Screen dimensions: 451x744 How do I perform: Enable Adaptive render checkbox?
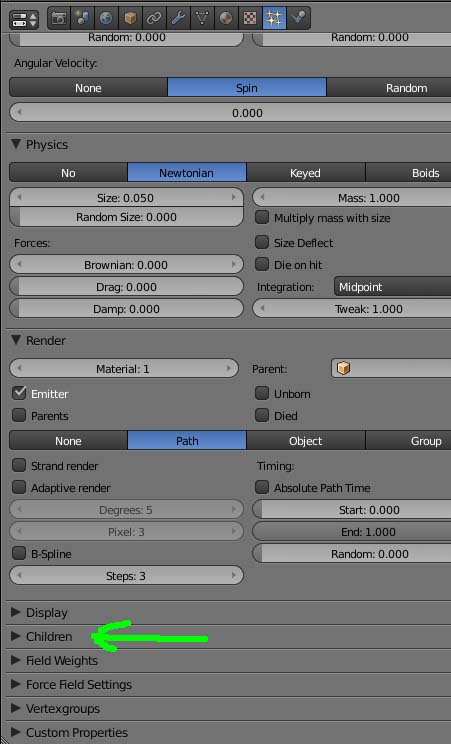(x=19, y=487)
